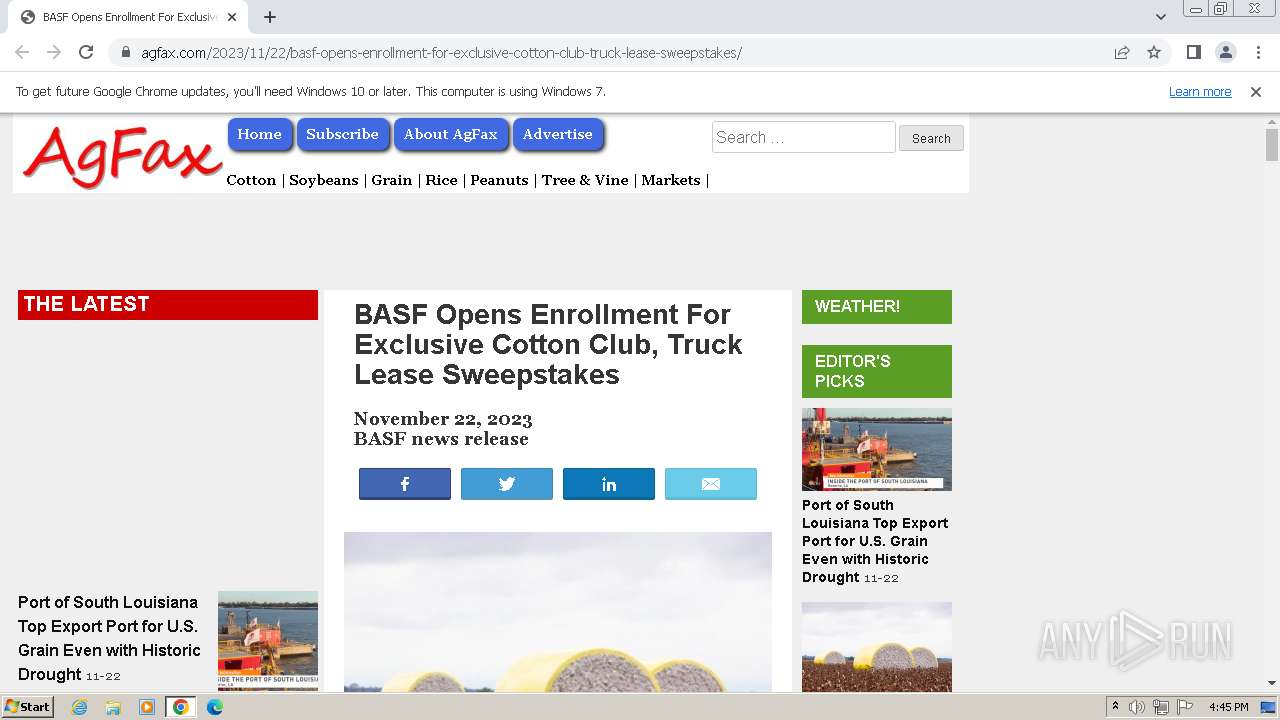
Task: Open network icon in system tray
Action: 1161,707
